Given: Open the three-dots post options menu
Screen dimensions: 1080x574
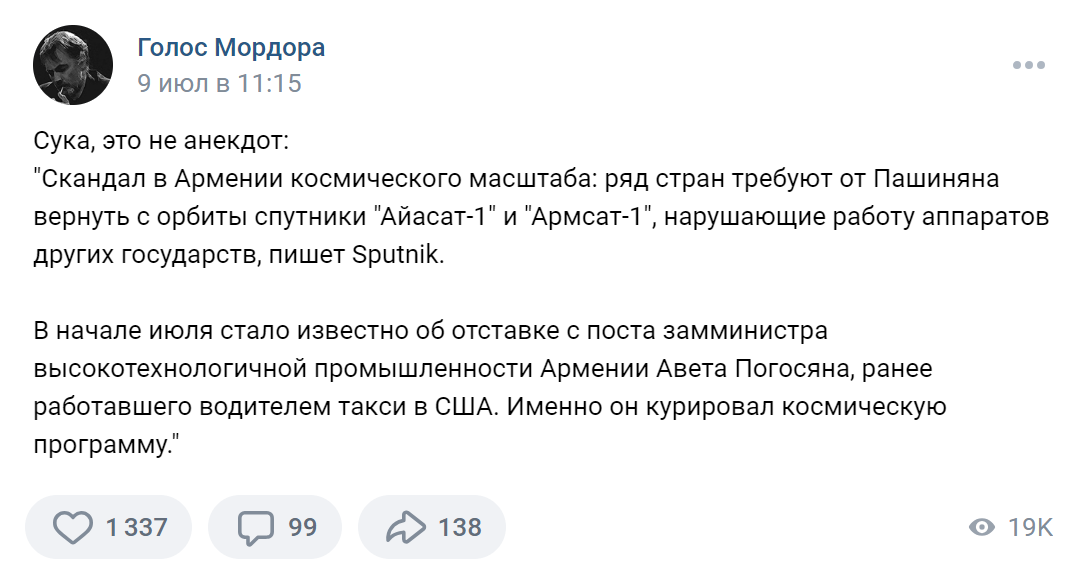Looking at the screenshot, I should click(1028, 66).
